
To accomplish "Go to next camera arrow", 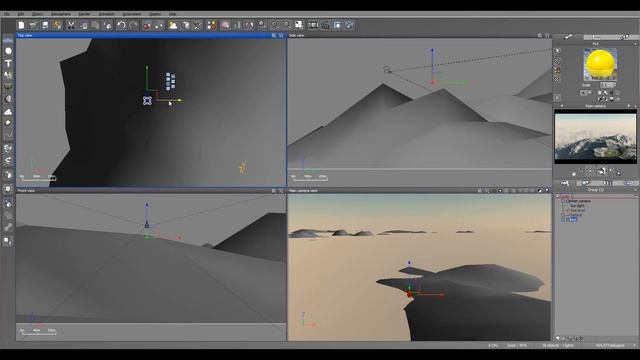I will 629,106.
